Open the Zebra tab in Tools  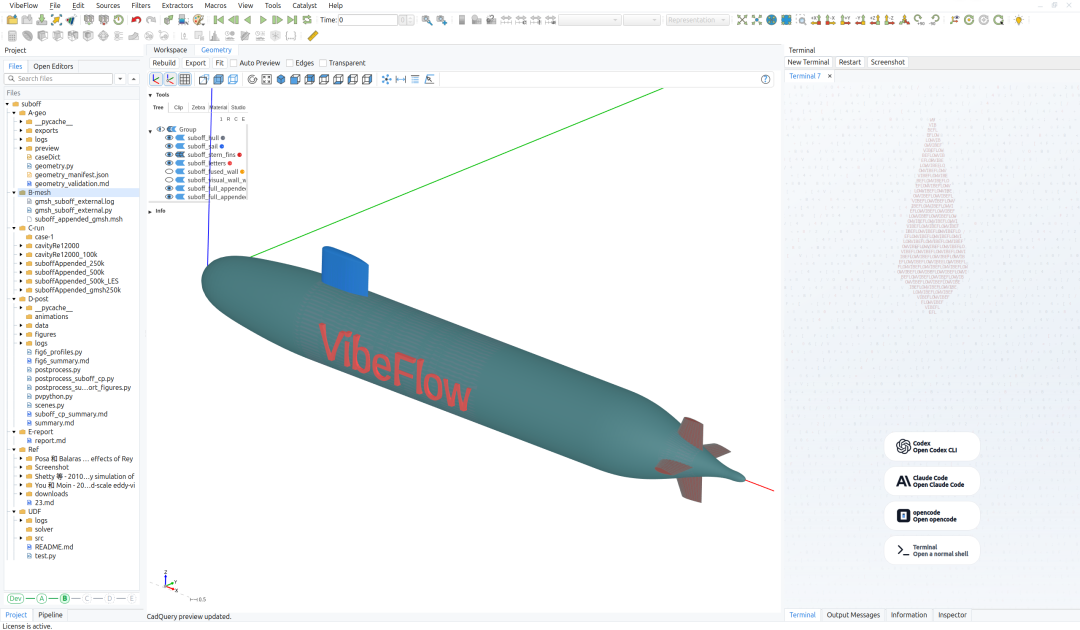point(198,107)
